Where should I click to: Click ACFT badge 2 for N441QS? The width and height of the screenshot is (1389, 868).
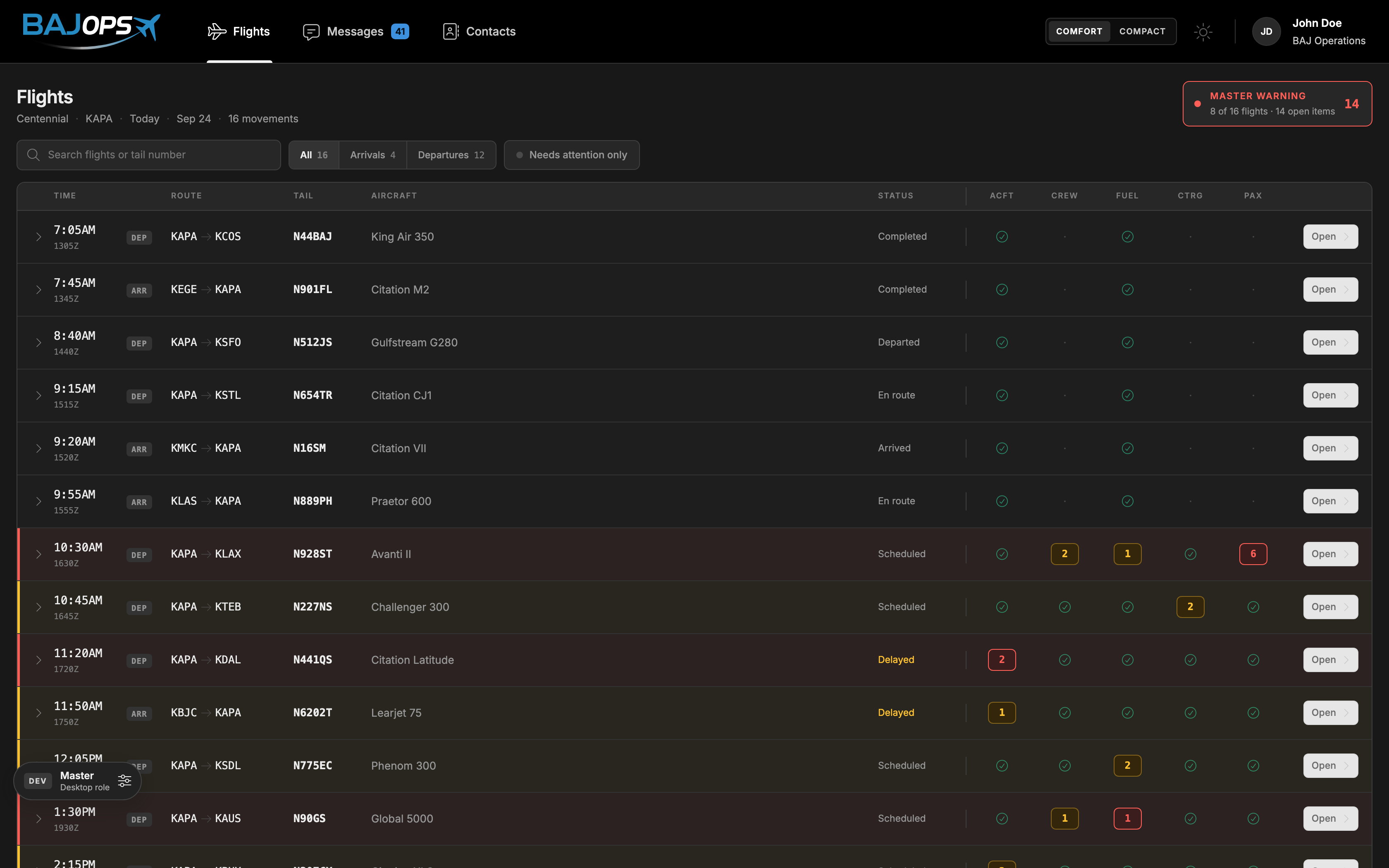[1002, 660]
